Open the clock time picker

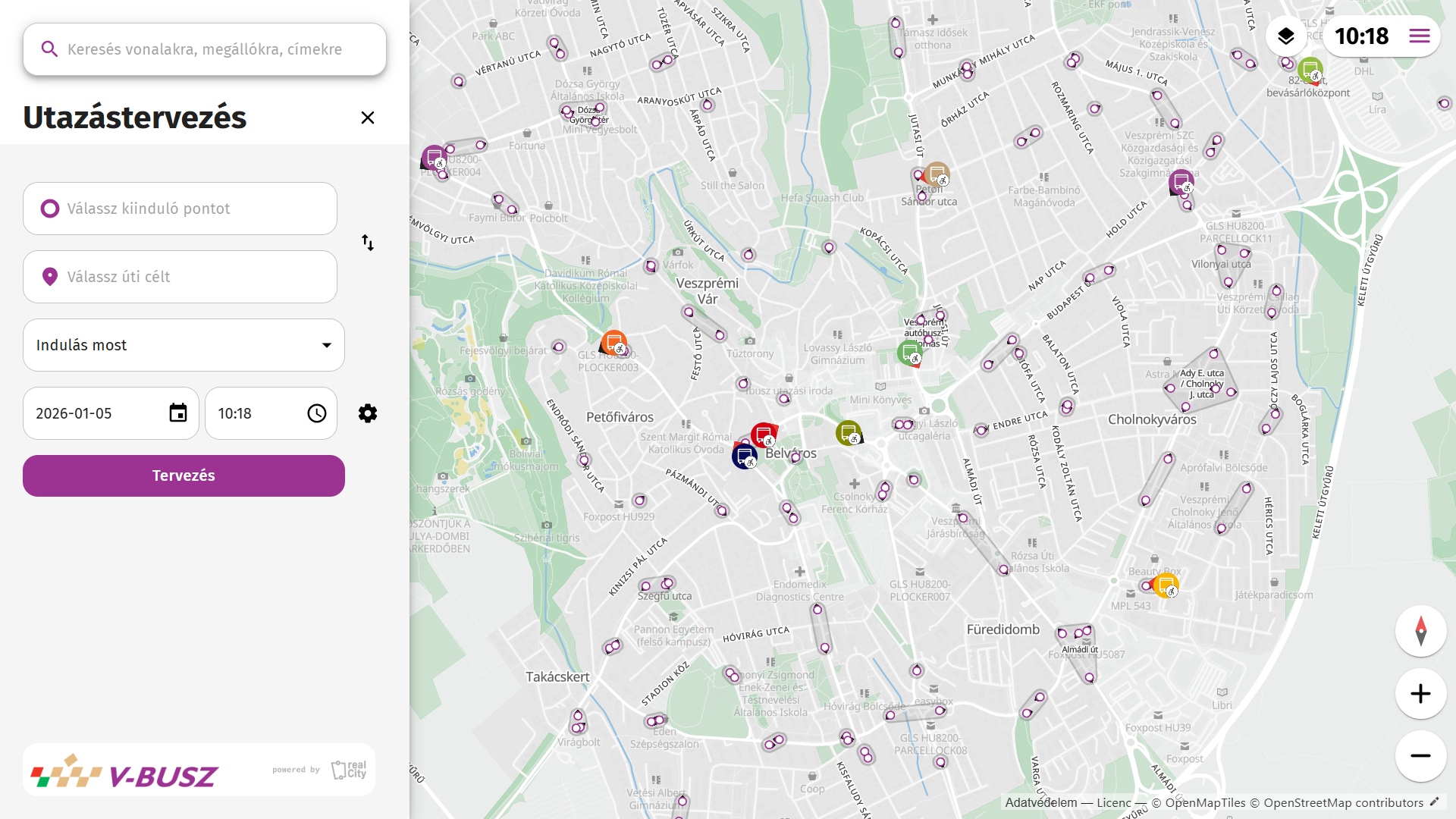tap(316, 413)
